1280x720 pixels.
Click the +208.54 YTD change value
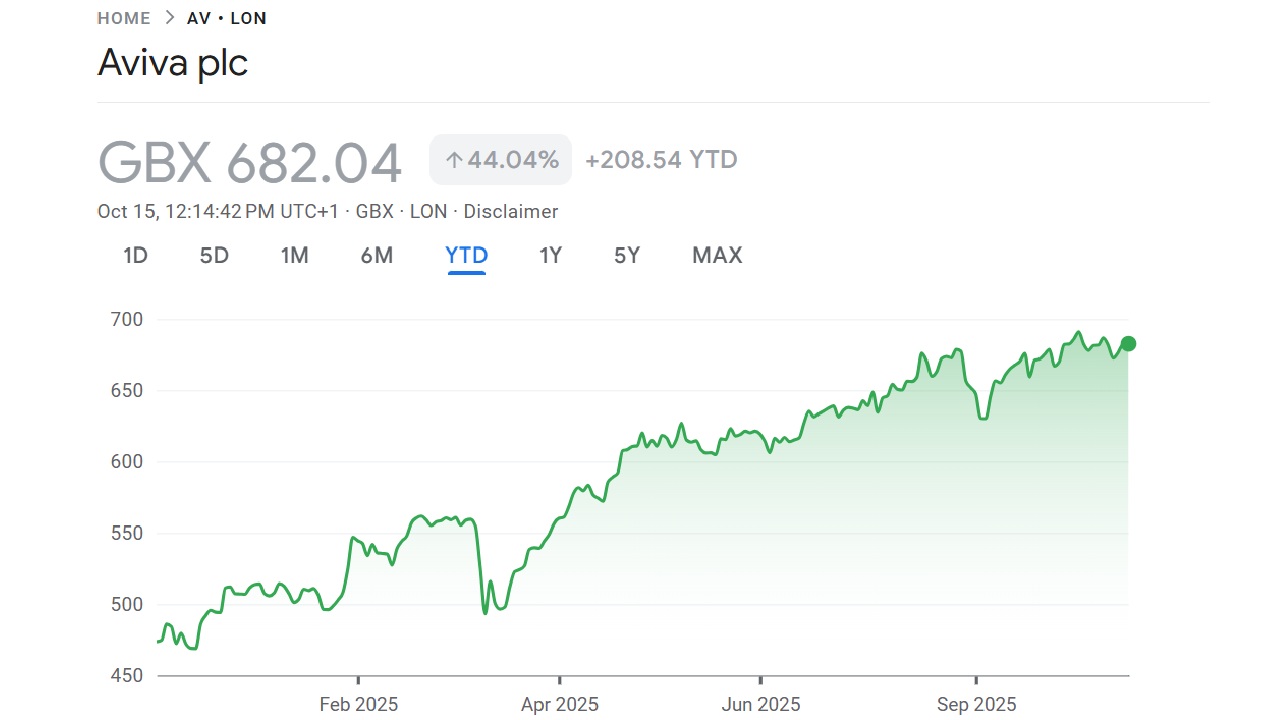point(660,159)
